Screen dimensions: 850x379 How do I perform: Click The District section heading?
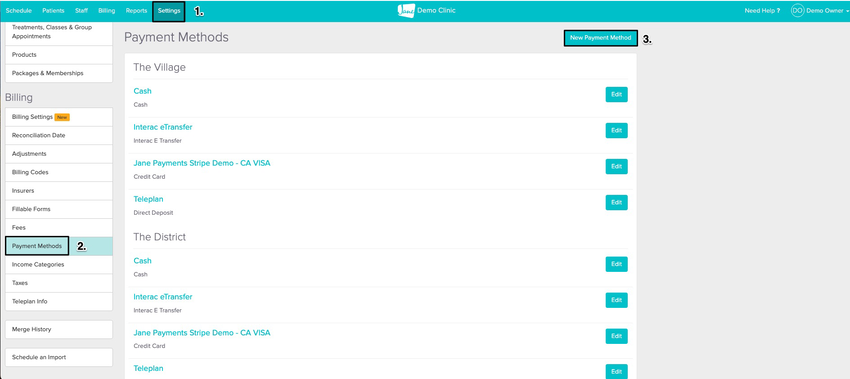(159, 237)
